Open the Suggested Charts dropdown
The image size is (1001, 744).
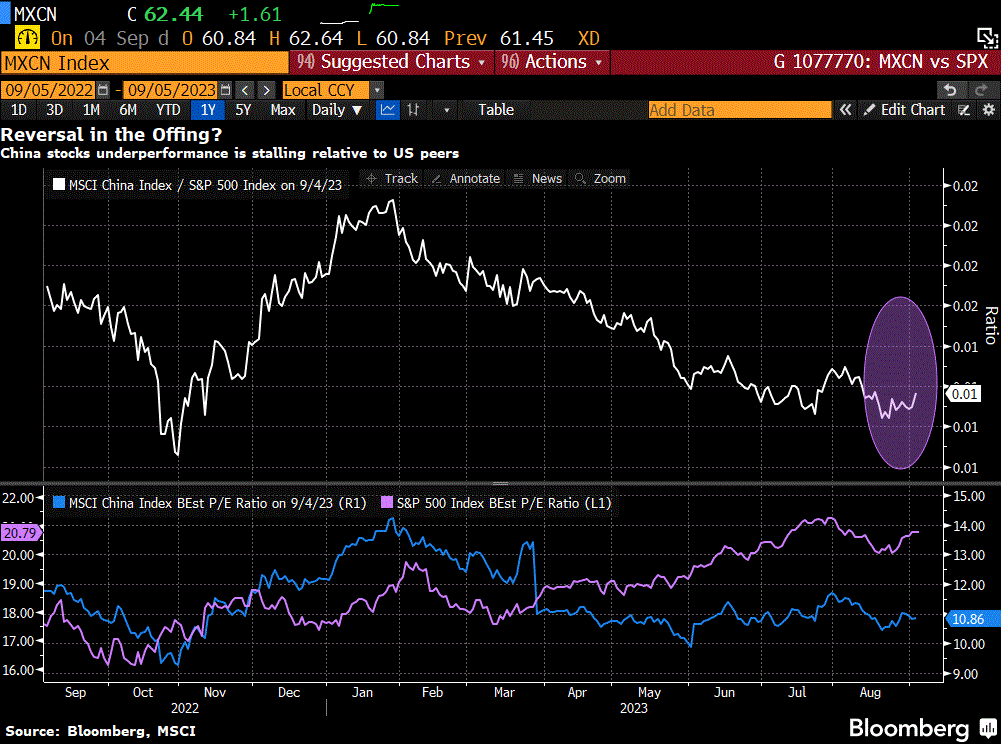391,62
